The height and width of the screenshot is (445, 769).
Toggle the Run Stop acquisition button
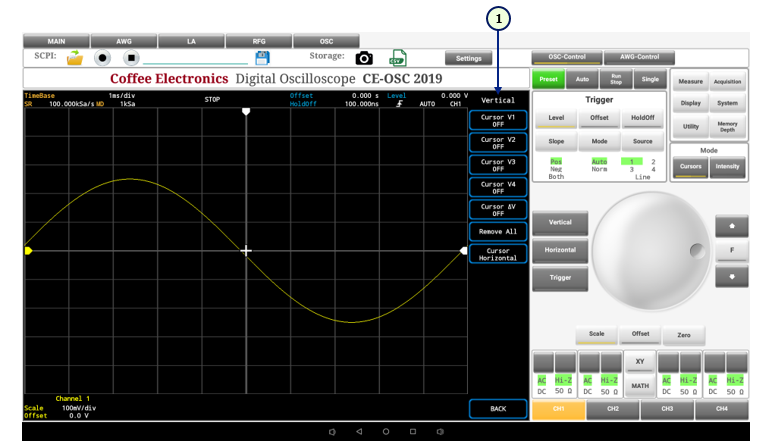coord(617,80)
